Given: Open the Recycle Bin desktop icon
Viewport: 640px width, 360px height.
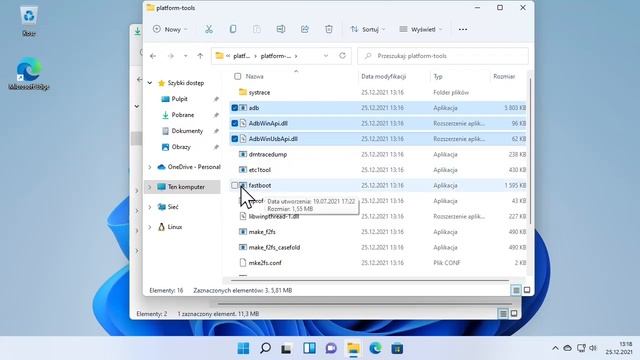Looking at the screenshot, I should [29, 21].
